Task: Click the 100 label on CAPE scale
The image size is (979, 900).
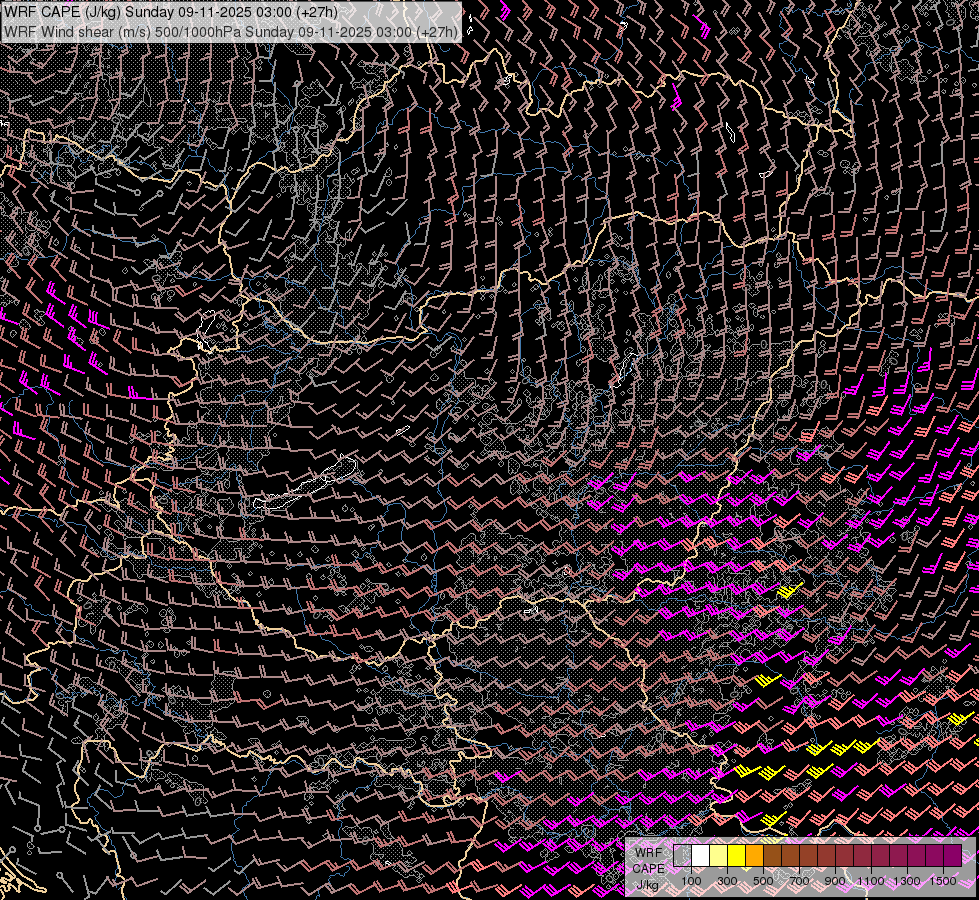Action: click(691, 881)
